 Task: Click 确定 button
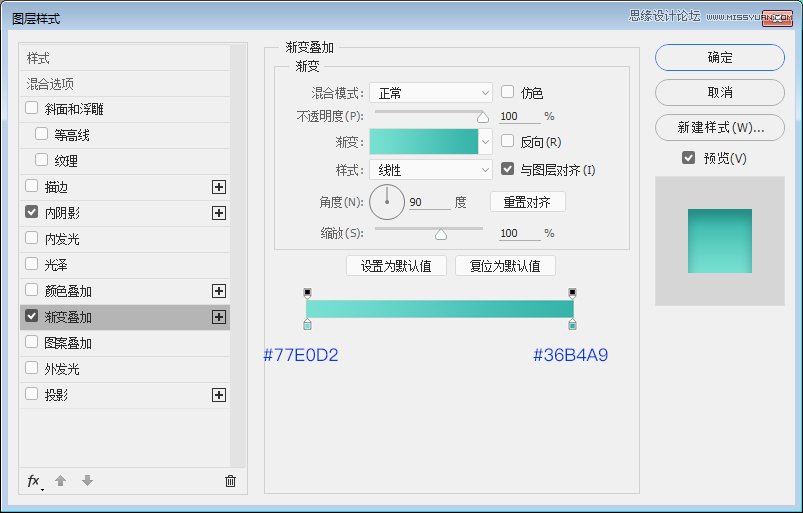720,57
